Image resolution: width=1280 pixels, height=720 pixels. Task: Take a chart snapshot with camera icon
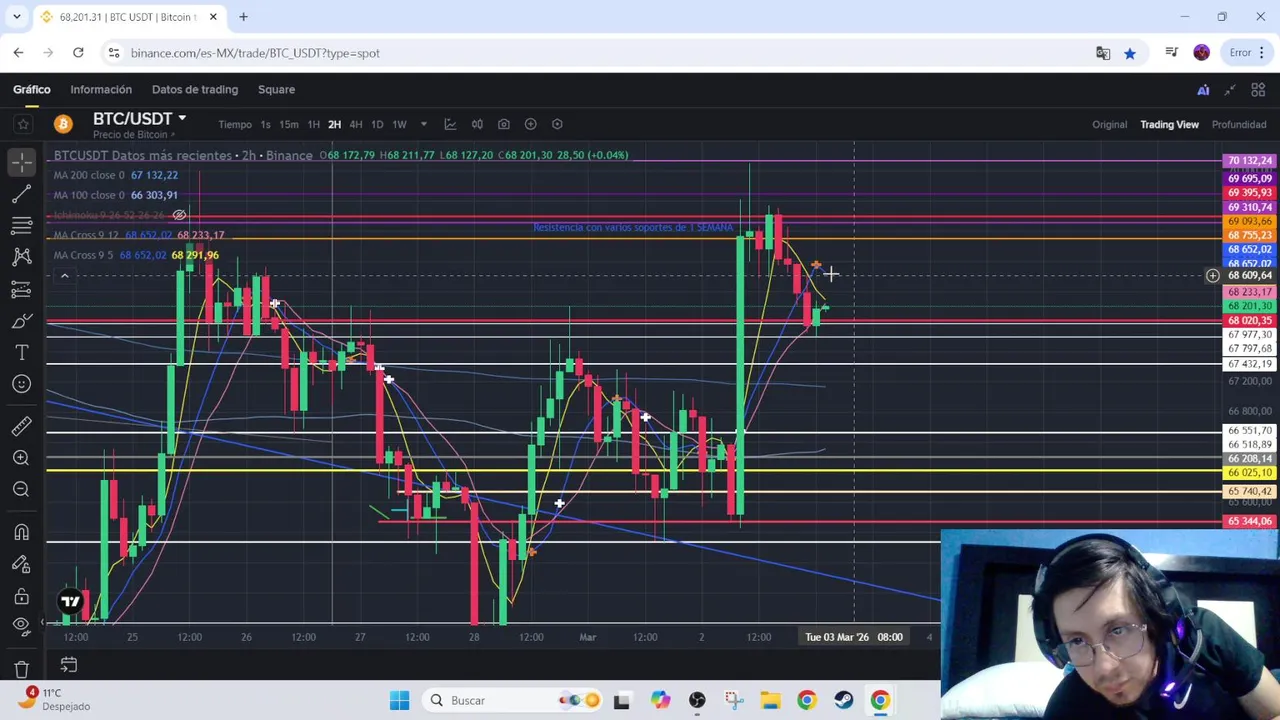(x=504, y=124)
